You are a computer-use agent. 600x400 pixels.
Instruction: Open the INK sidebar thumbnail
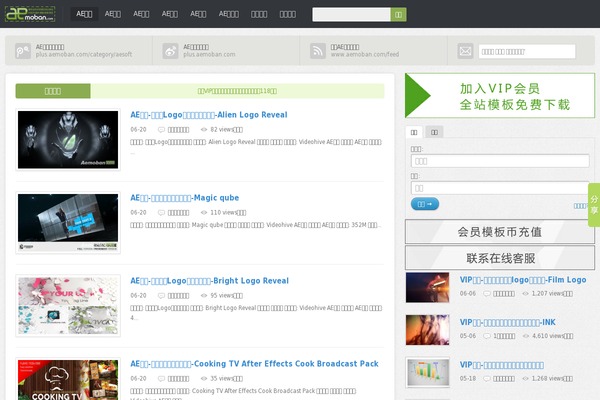427,330
